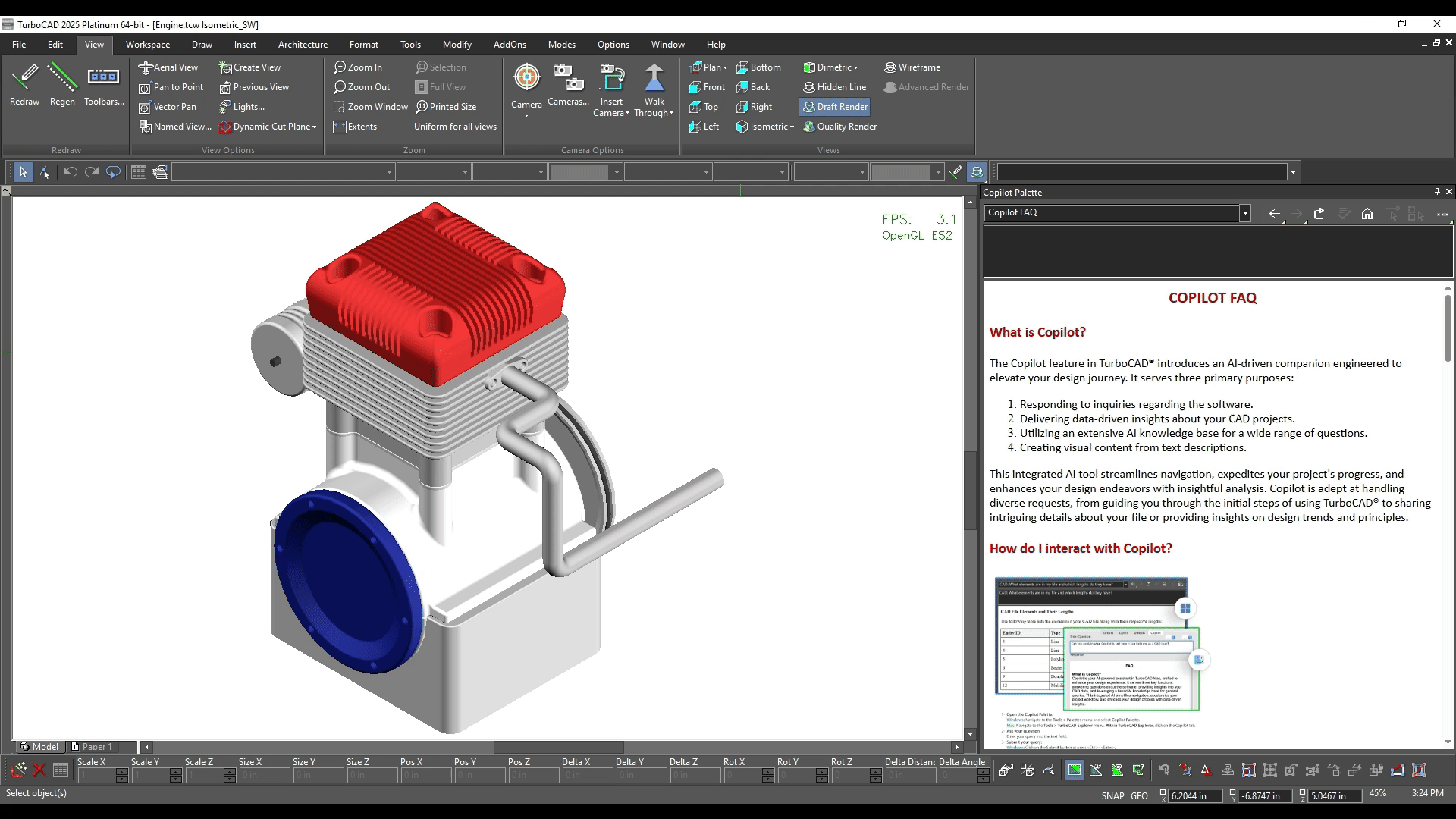Open the Camera tool in ribbon
The image size is (1456, 819).
click(526, 89)
